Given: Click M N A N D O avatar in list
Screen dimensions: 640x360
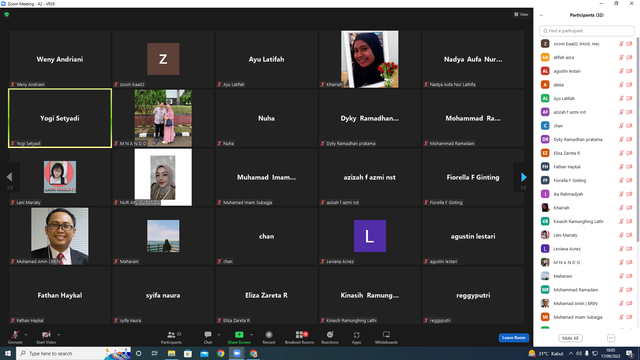Looking at the screenshot, I should [x=545, y=262].
